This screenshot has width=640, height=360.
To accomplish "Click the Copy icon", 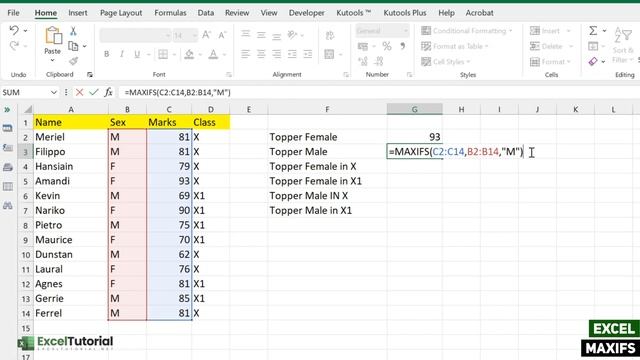I will (x=73, y=46).
